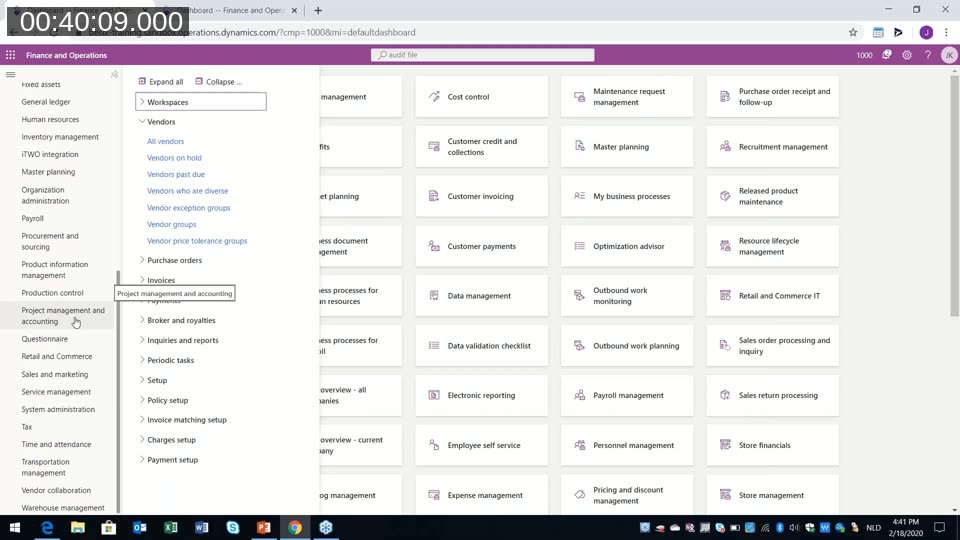Open the app launcher waffle icon
This screenshot has width=960, height=540.
point(10,55)
